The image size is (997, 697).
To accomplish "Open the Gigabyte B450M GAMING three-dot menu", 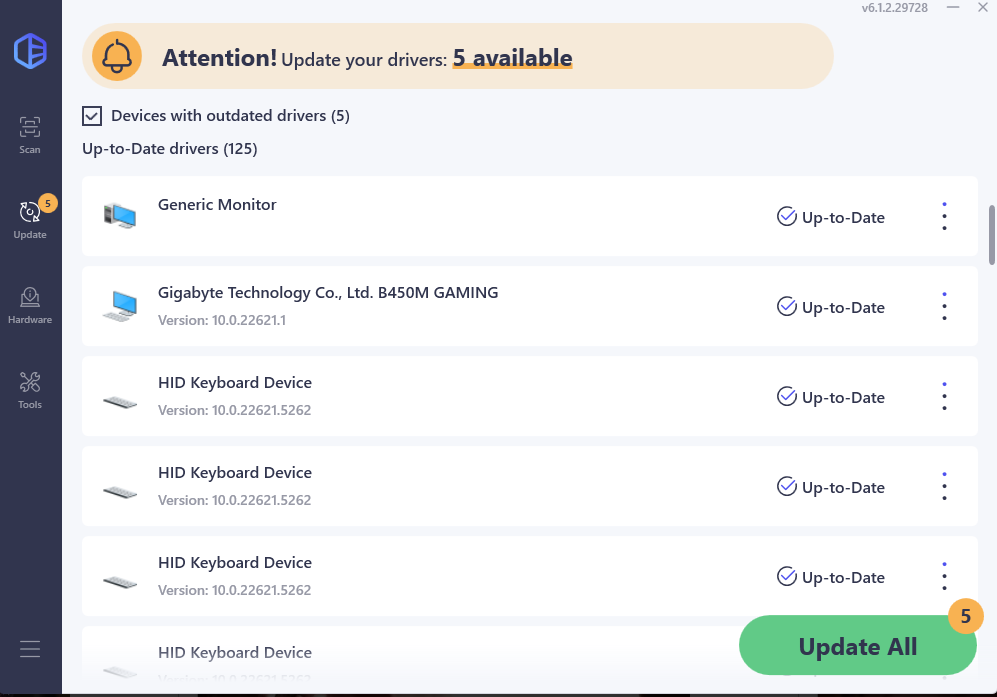I will [944, 307].
